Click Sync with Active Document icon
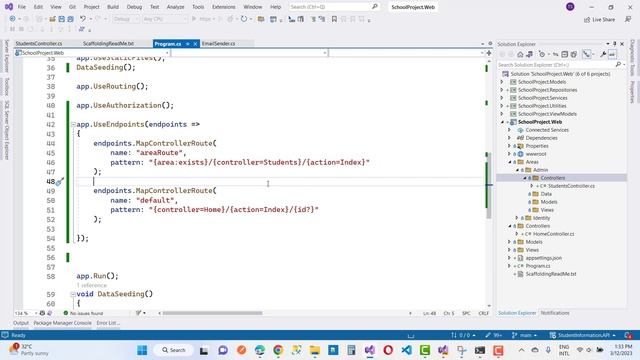640x360 pixels. click(x=556, y=54)
